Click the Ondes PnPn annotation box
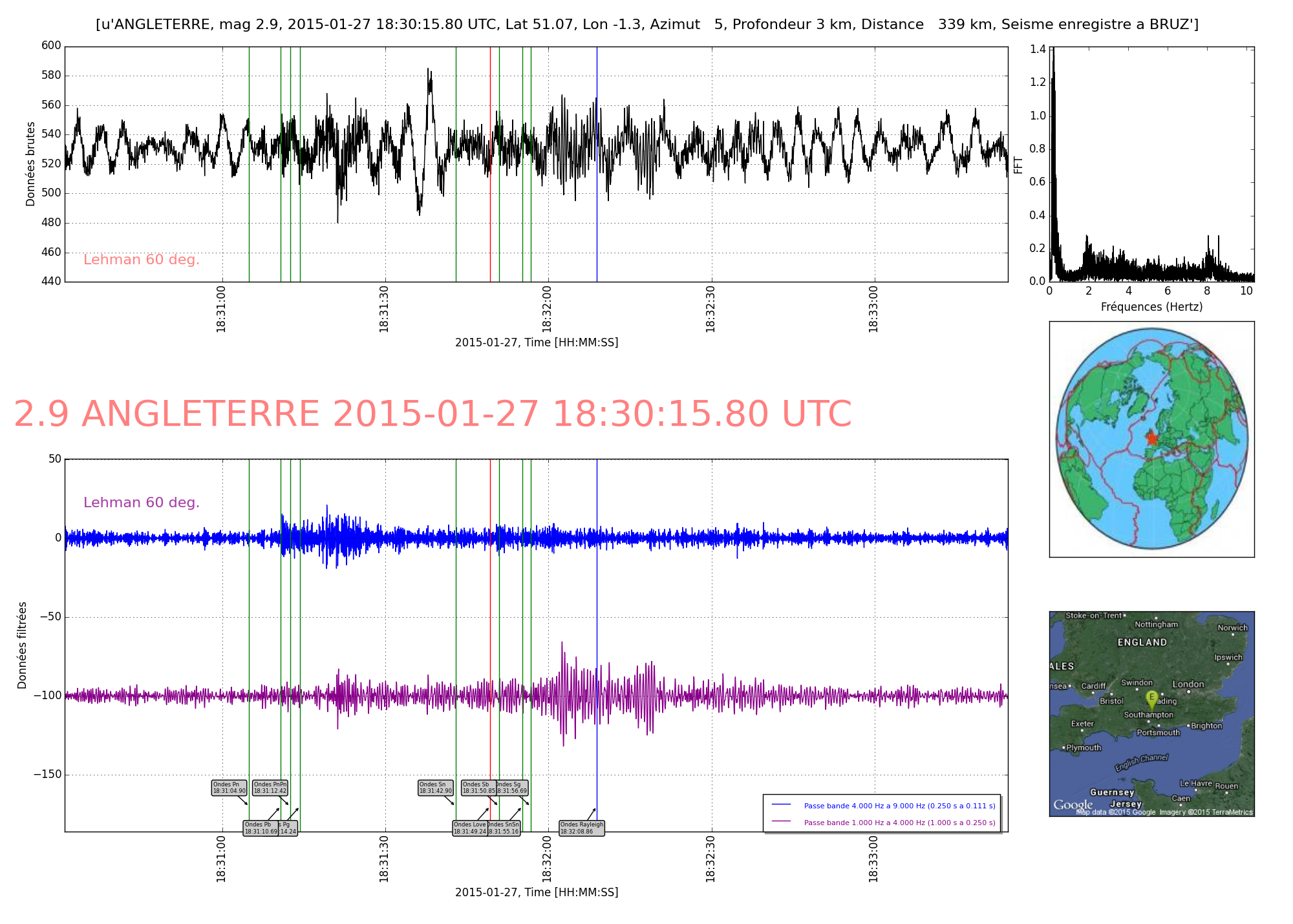This screenshot has height=924, width=1293. (x=270, y=788)
